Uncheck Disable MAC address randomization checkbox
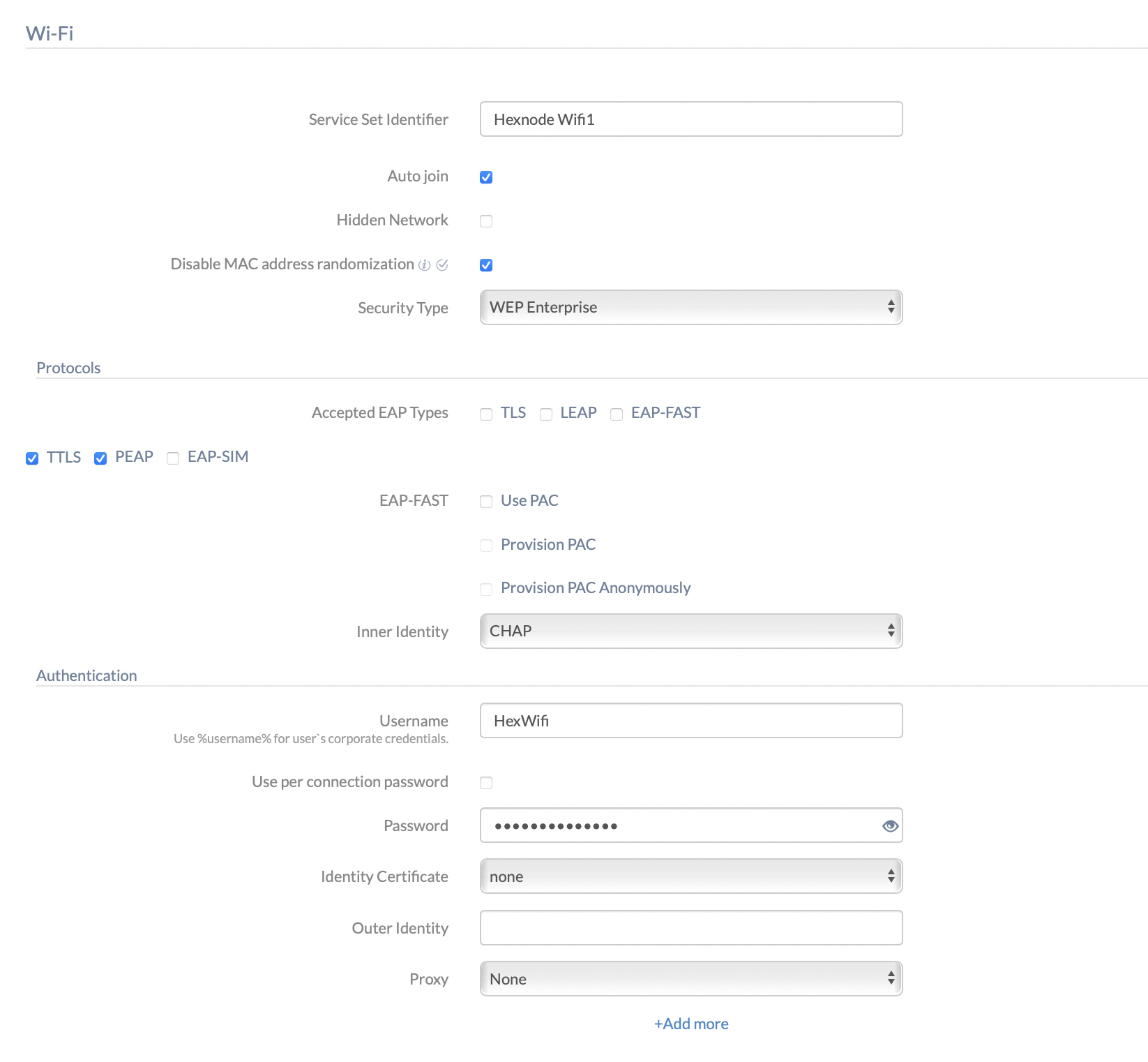Screen dimensions: 1148x1062 coord(486,265)
